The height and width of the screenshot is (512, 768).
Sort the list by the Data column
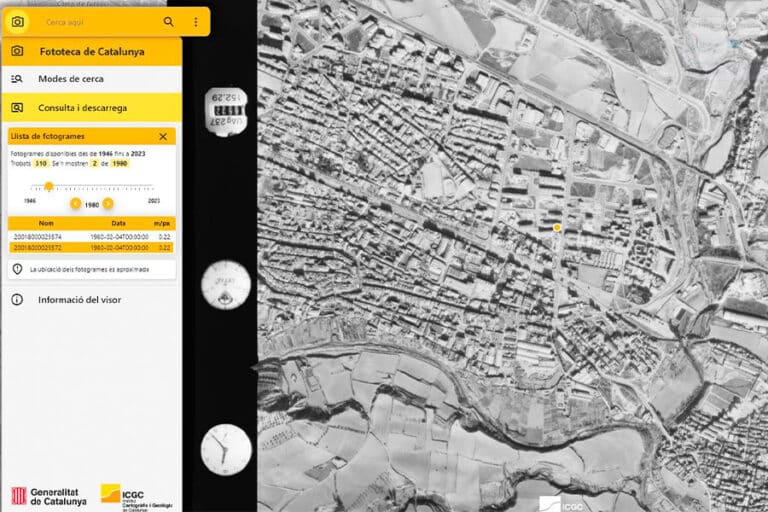(118, 224)
